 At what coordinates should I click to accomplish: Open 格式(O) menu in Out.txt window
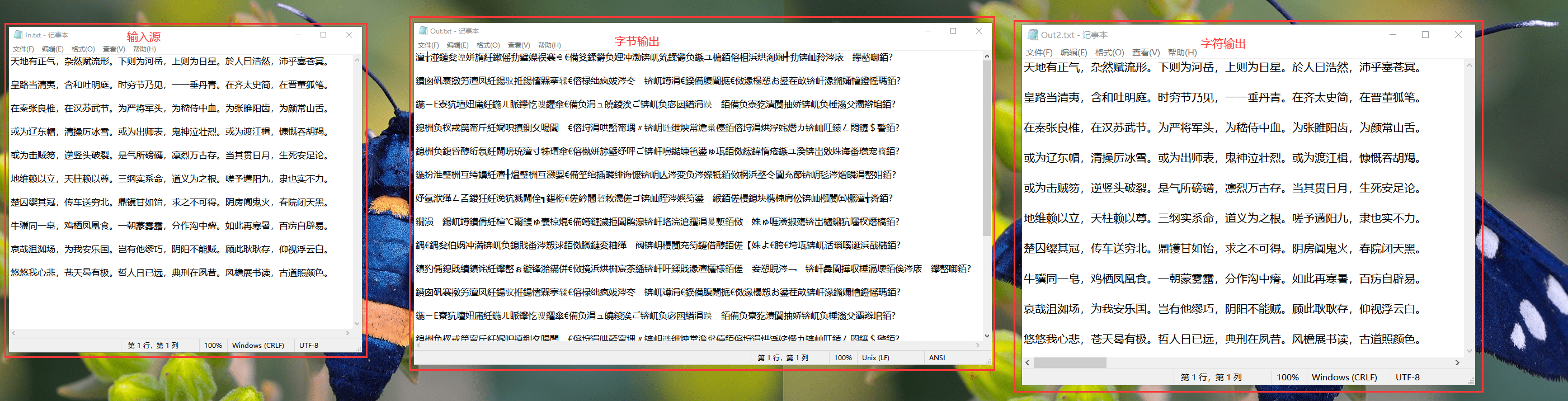point(488,45)
